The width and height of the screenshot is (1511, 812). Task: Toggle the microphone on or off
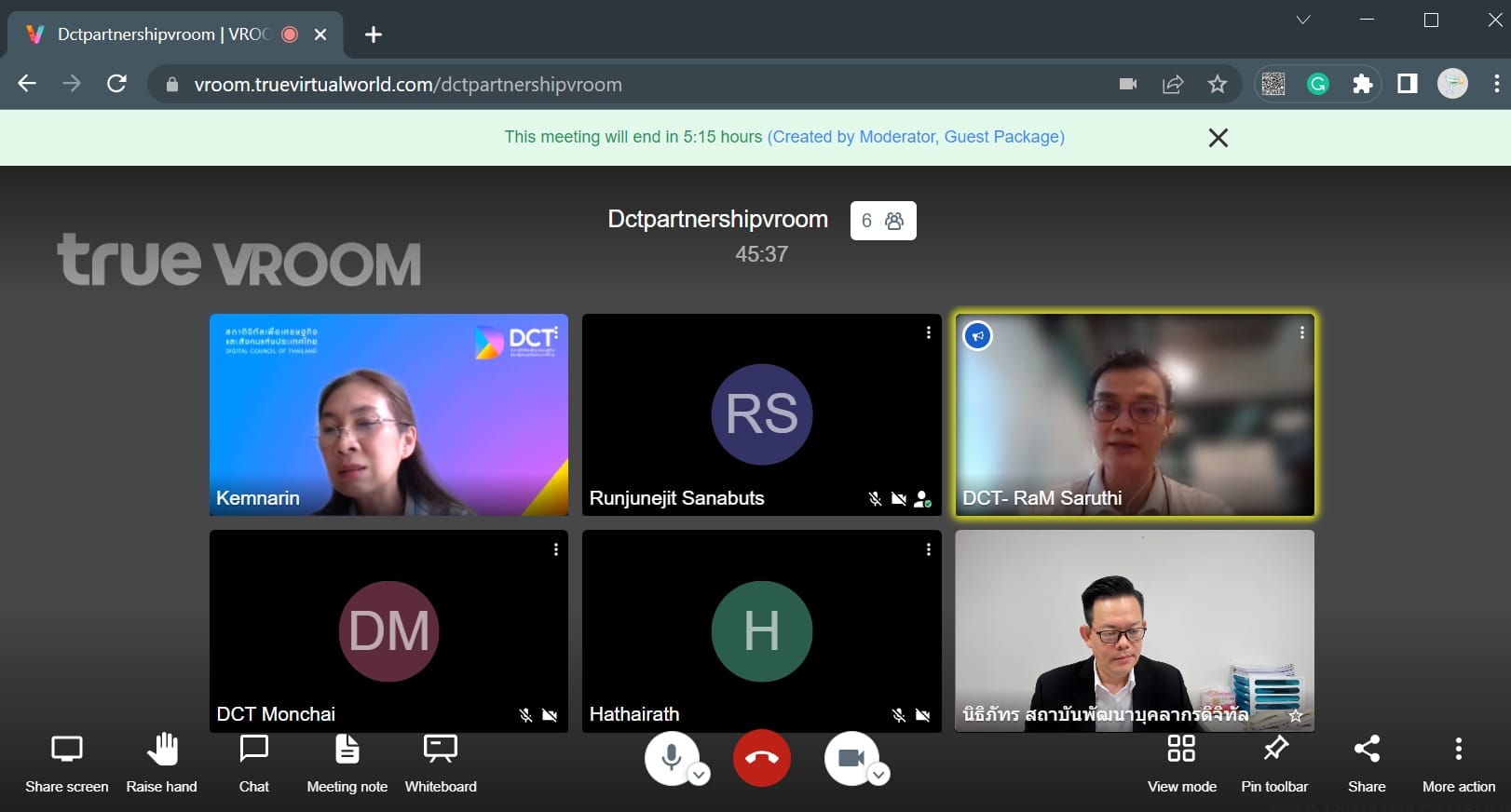669,757
